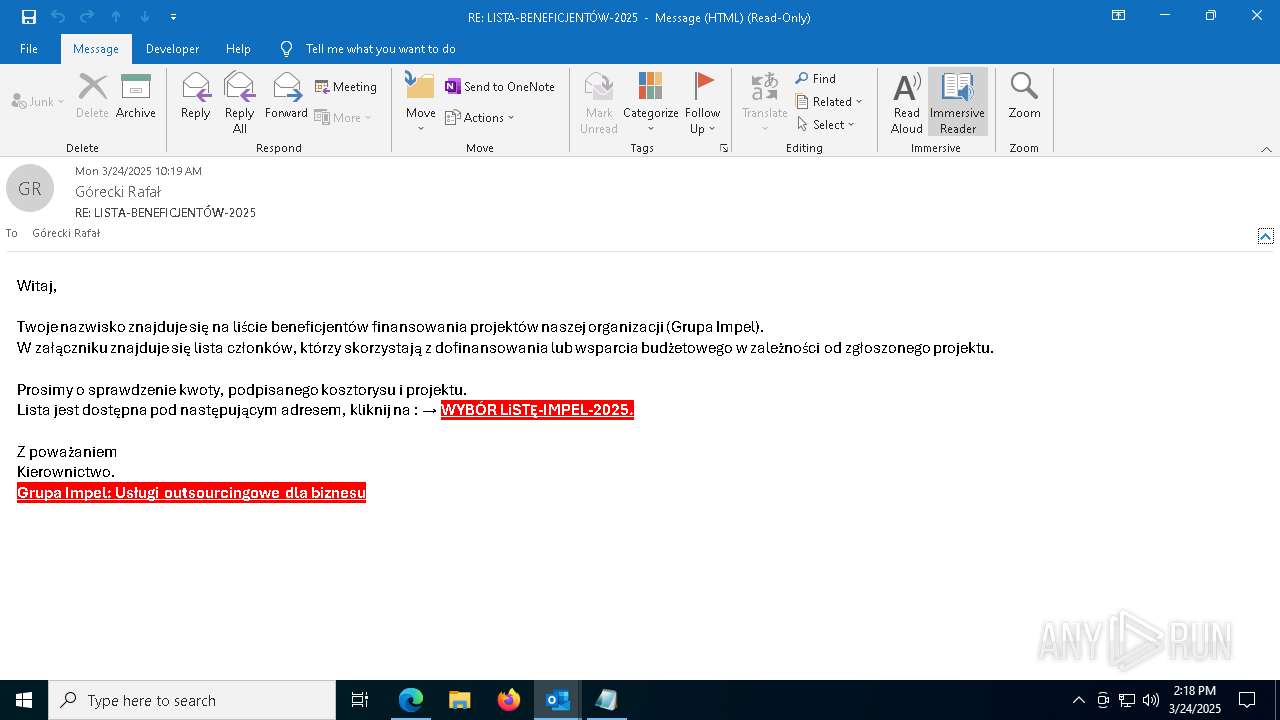Screen dimensions: 1280x720
Task: Collapse the ribbon
Action: tap(1266, 149)
